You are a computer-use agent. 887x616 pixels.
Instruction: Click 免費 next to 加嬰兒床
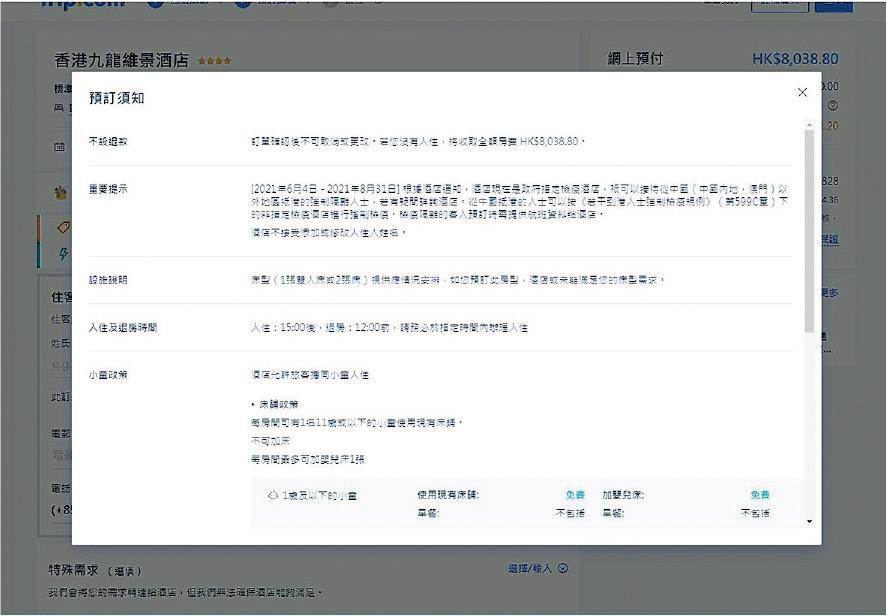pos(760,495)
